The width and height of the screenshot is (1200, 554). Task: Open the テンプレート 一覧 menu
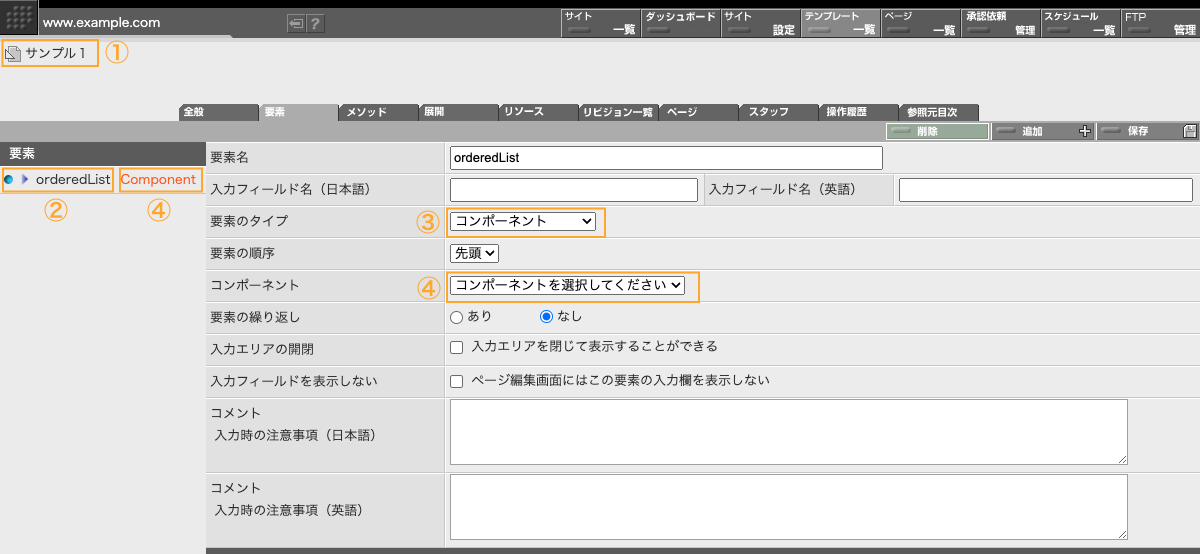click(840, 23)
